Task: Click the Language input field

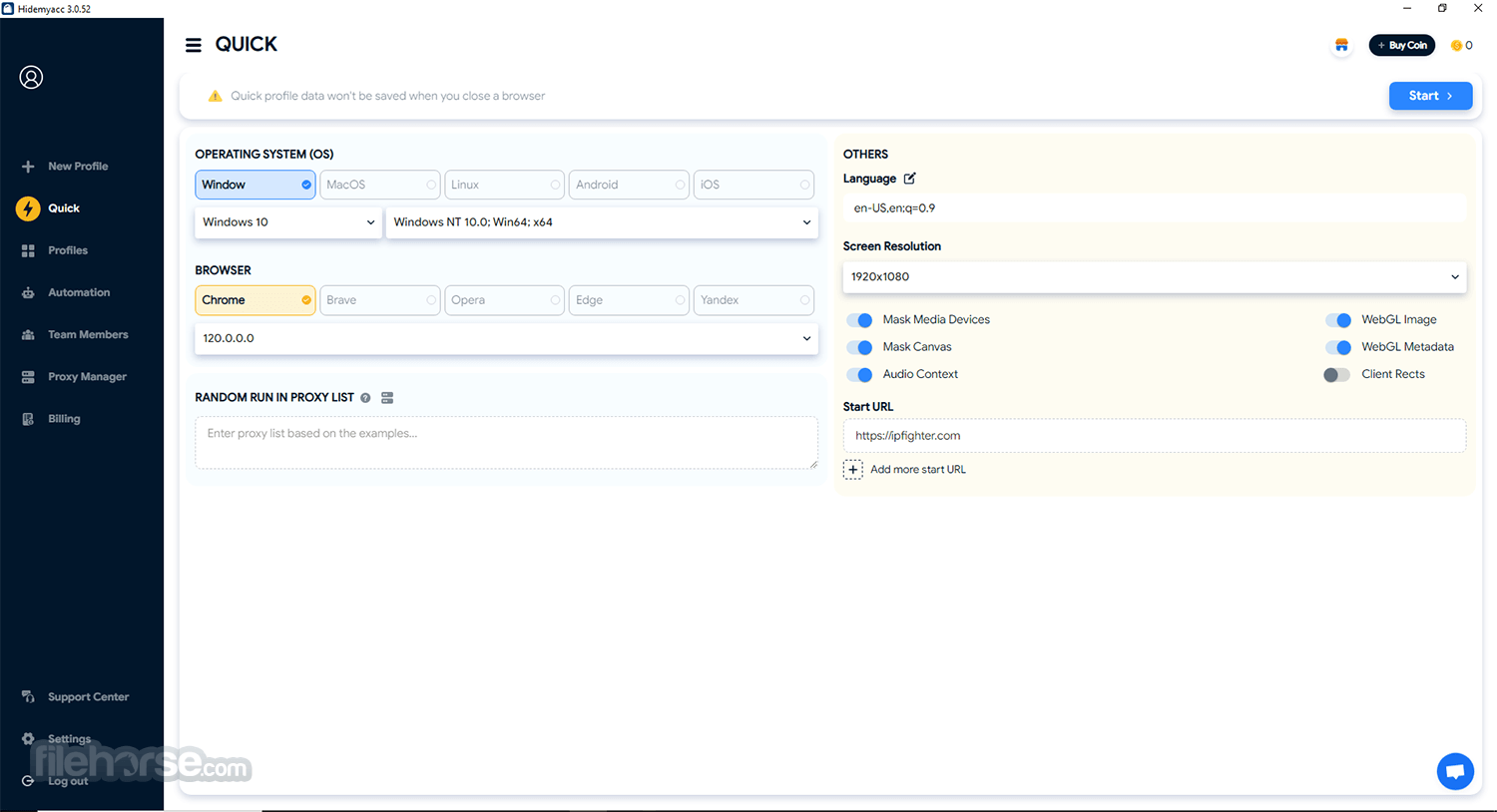Action: (x=1155, y=208)
